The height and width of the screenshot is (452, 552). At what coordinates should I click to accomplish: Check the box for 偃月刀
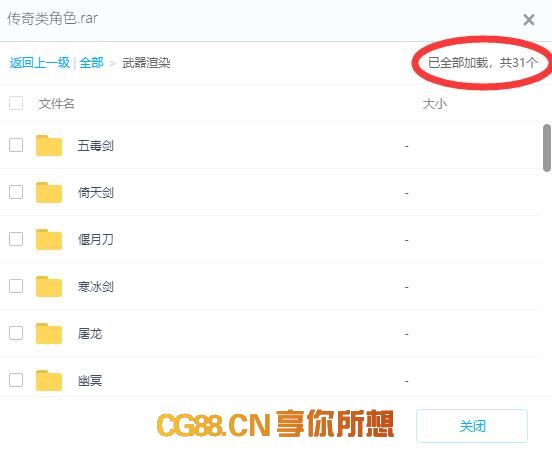tap(16, 239)
